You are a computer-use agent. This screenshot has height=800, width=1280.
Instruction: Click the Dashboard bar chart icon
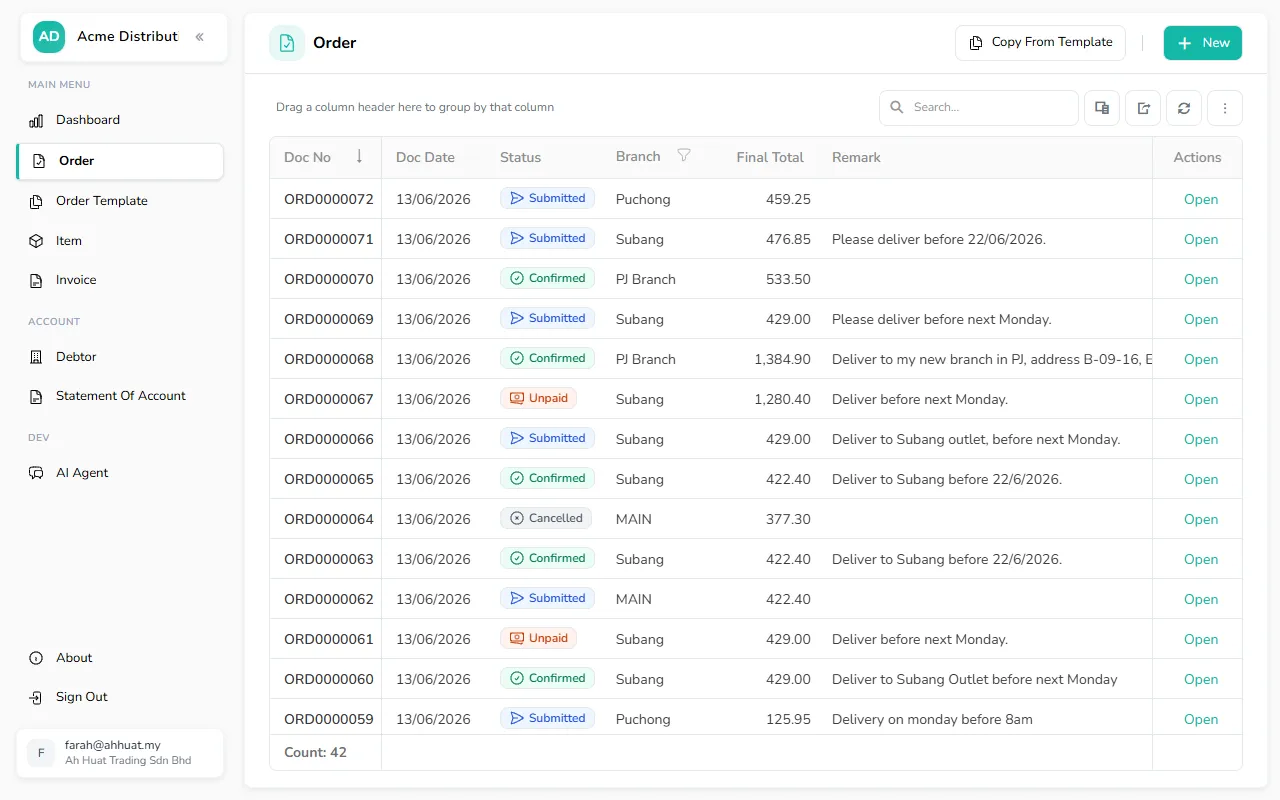(36, 121)
